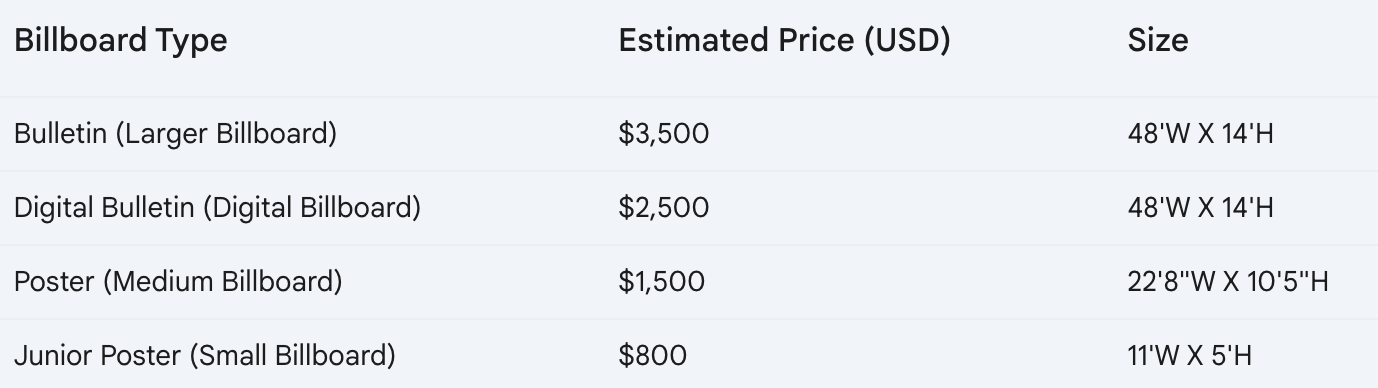Click the $3,500 price cell
The image size is (1378, 388).
(x=663, y=134)
